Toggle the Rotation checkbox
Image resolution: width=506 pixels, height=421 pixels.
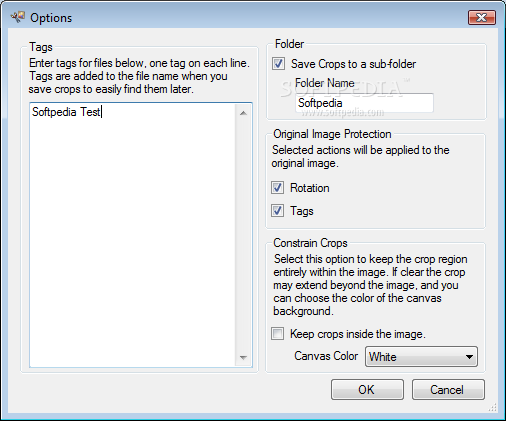(x=277, y=188)
